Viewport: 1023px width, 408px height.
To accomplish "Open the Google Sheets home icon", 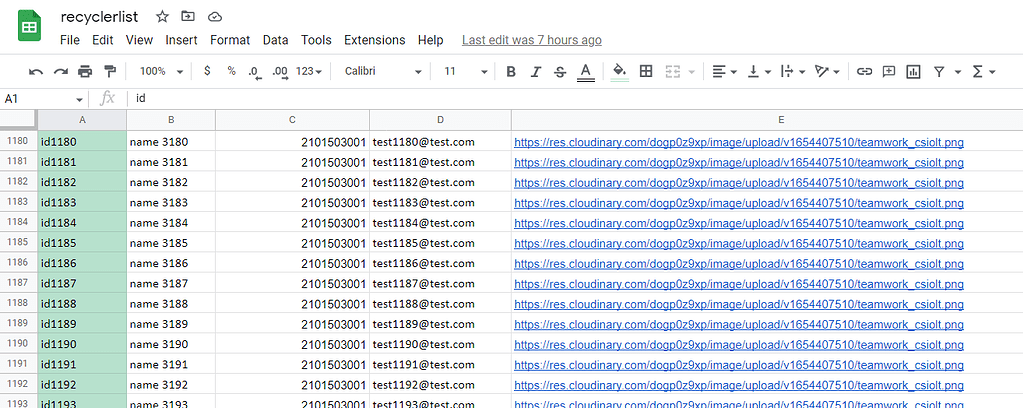I will [29, 27].
